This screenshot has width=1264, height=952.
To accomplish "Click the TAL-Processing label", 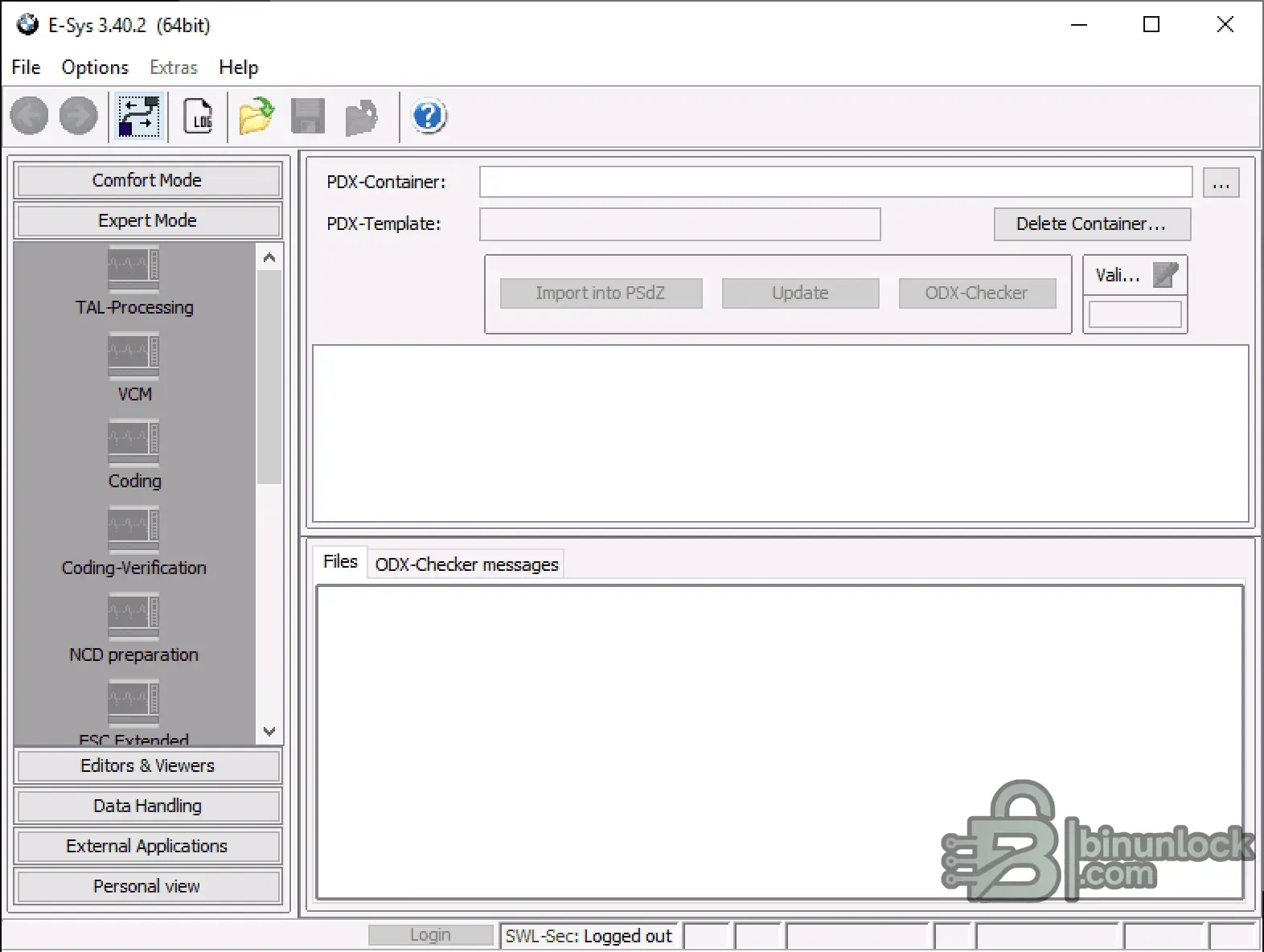I will tap(134, 308).
